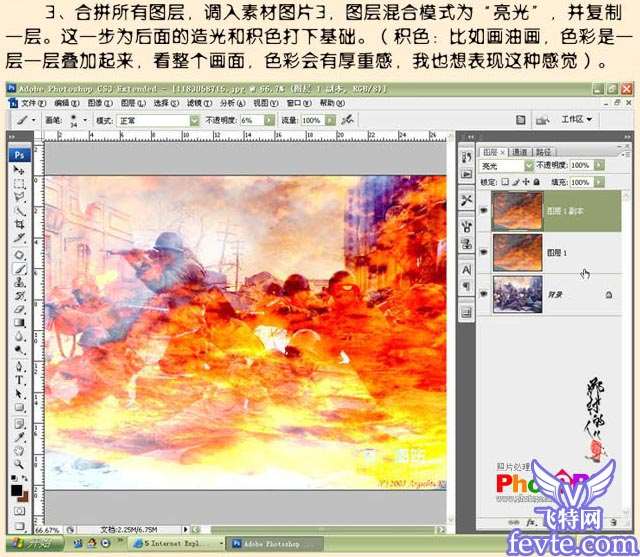Image resolution: width=640 pixels, height=557 pixels.
Task: Click the foreground color swatch
Action: pyautogui.click(x=16, y=490)
